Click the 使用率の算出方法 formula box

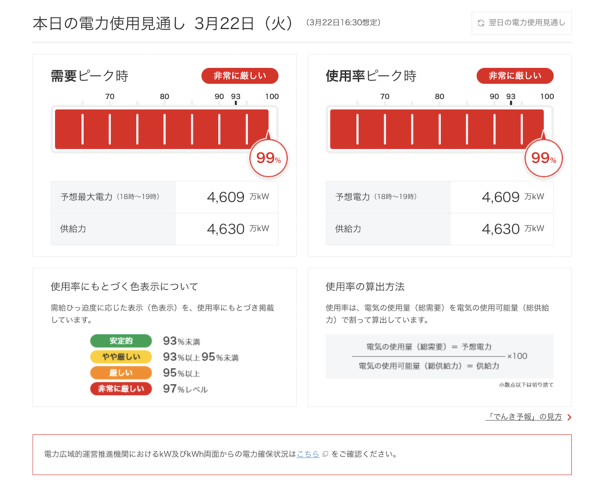click(439, 356)
